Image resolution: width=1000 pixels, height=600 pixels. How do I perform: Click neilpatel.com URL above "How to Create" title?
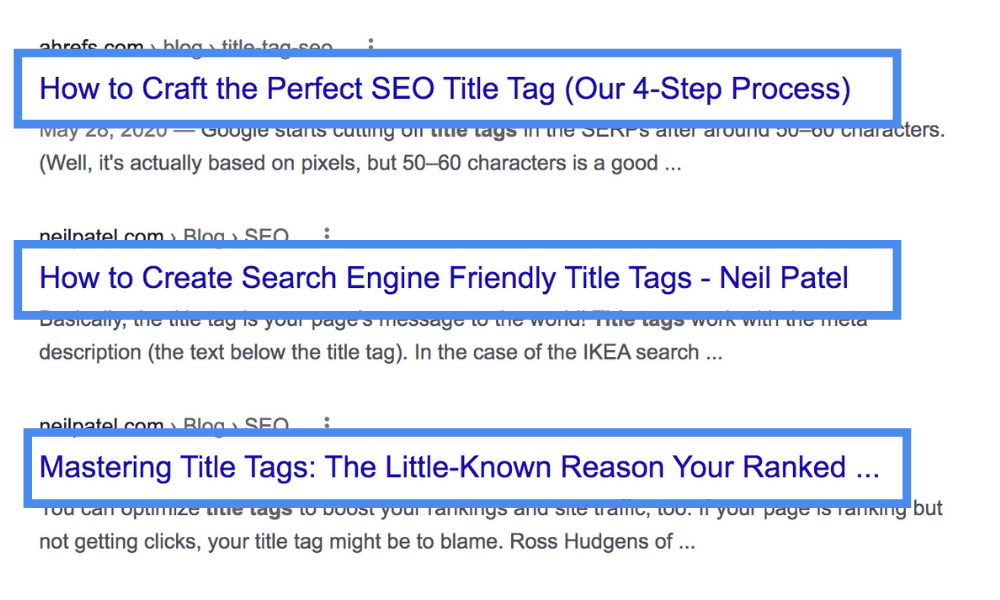point(101,237)
